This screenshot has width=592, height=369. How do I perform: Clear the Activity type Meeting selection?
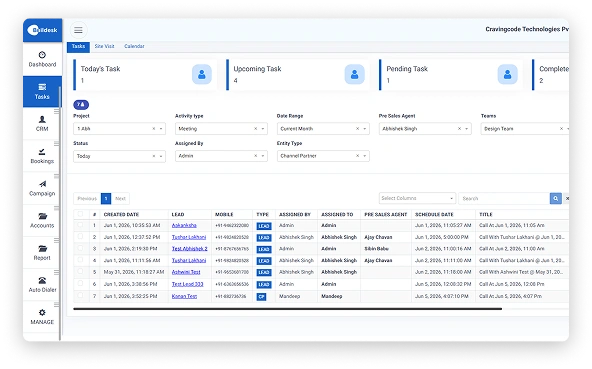click(256, 129)
